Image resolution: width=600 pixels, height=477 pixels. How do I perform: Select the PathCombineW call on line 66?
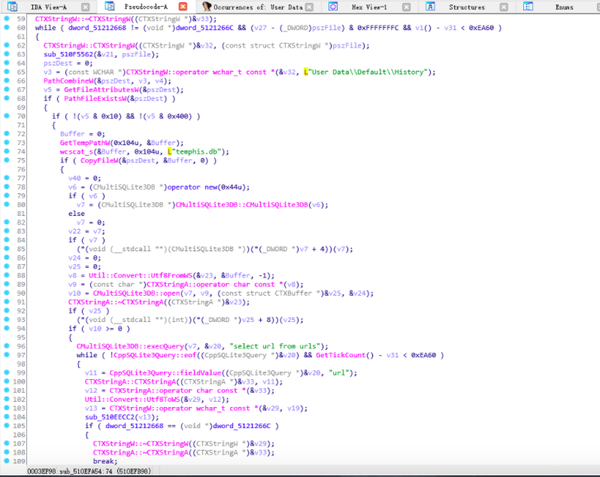[x=68, y=81]
